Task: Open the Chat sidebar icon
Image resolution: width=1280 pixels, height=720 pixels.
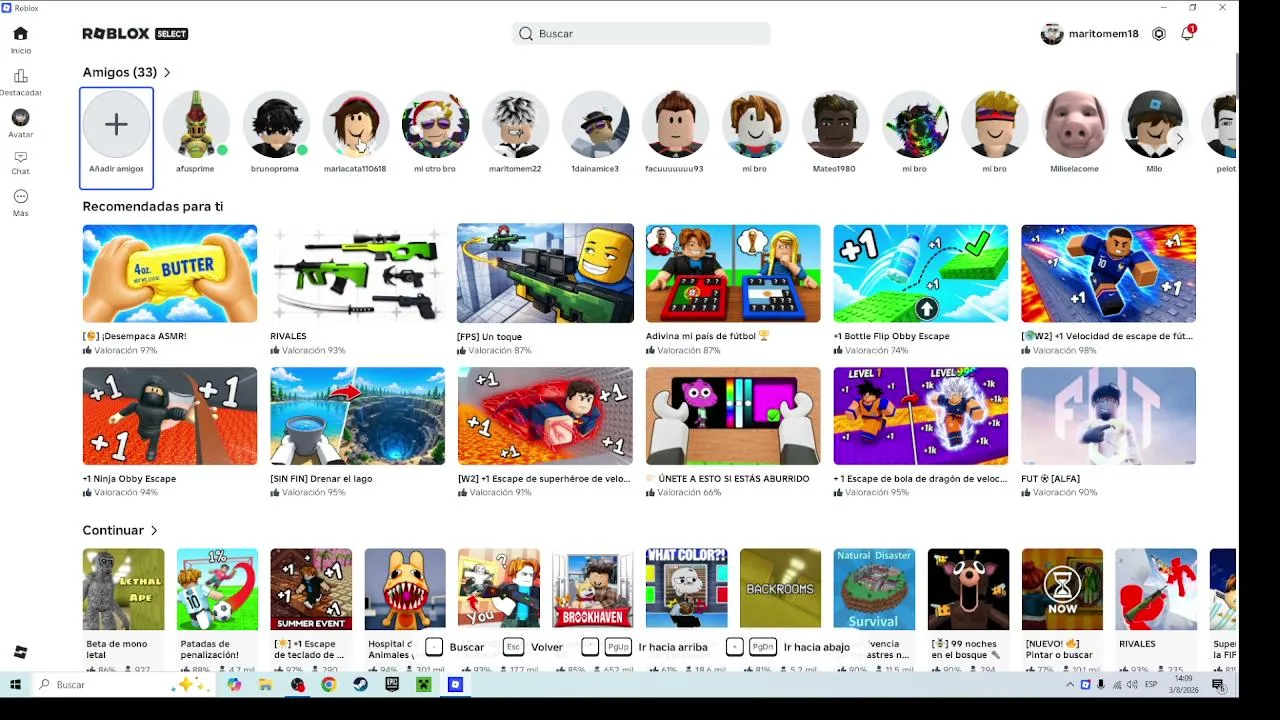Action: (x=20, y=163)
